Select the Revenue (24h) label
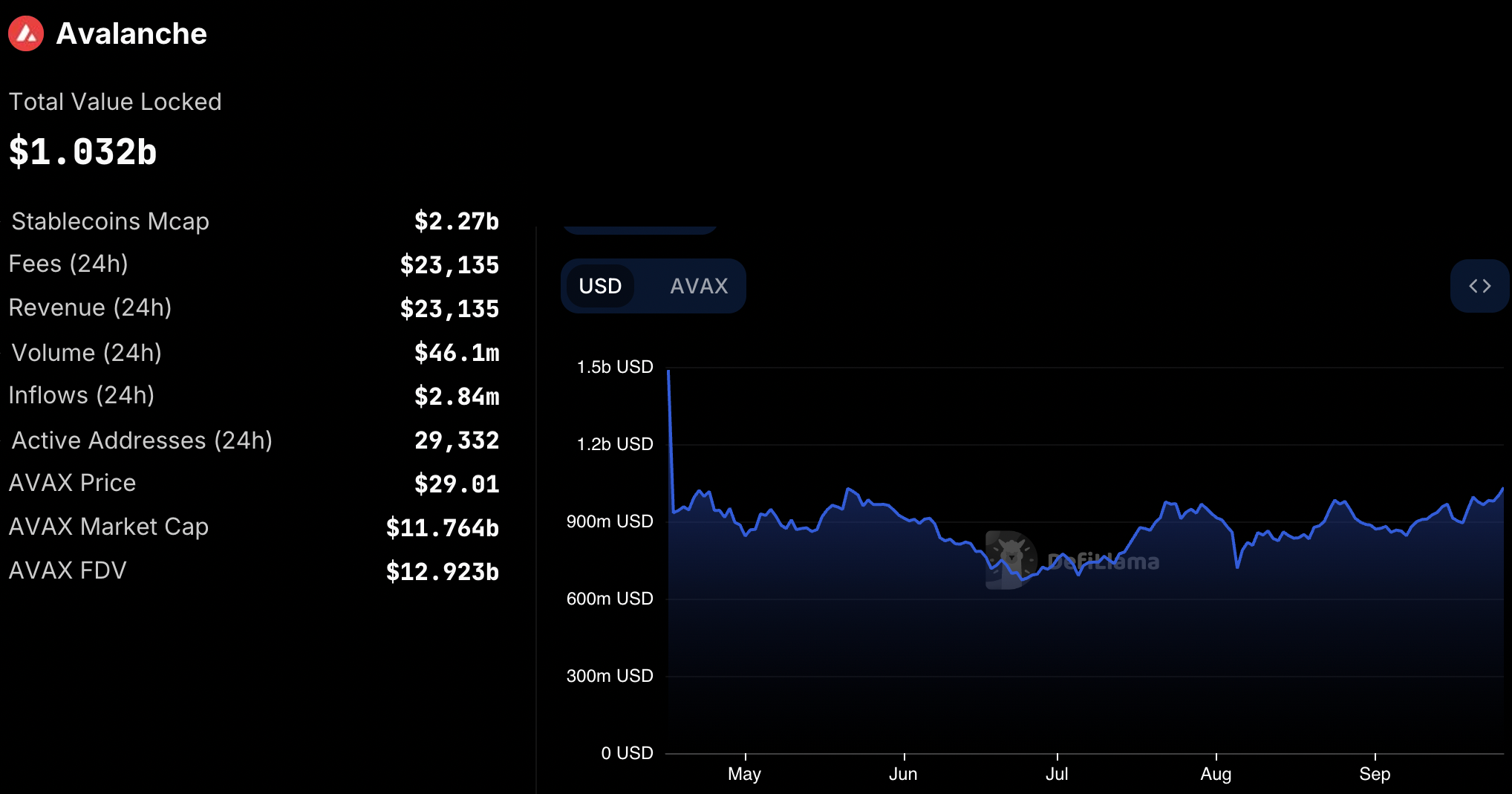The width and height of the screenshot is (1512, 794). 90,307
